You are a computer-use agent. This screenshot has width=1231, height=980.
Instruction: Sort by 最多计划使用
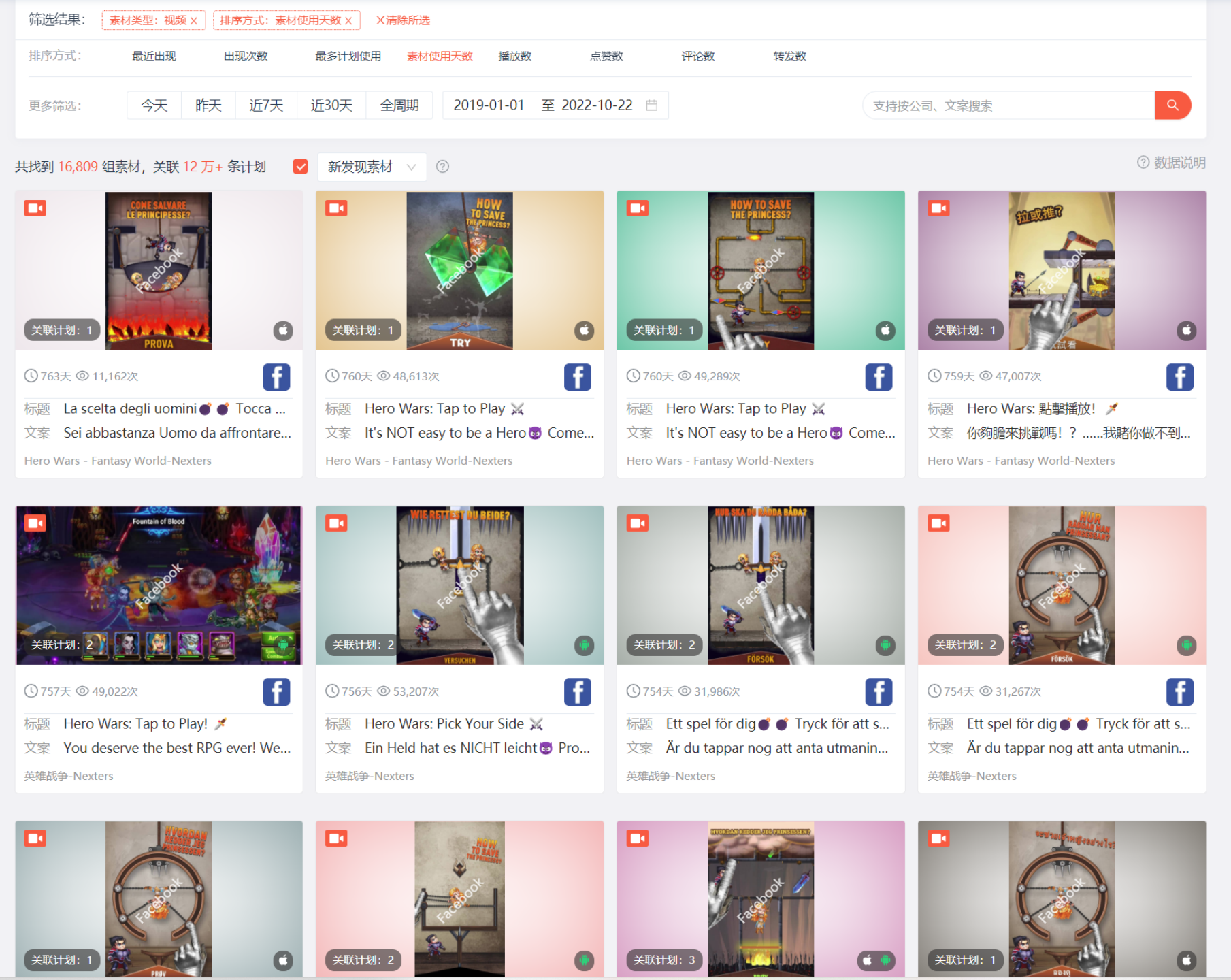pos(348,56)
